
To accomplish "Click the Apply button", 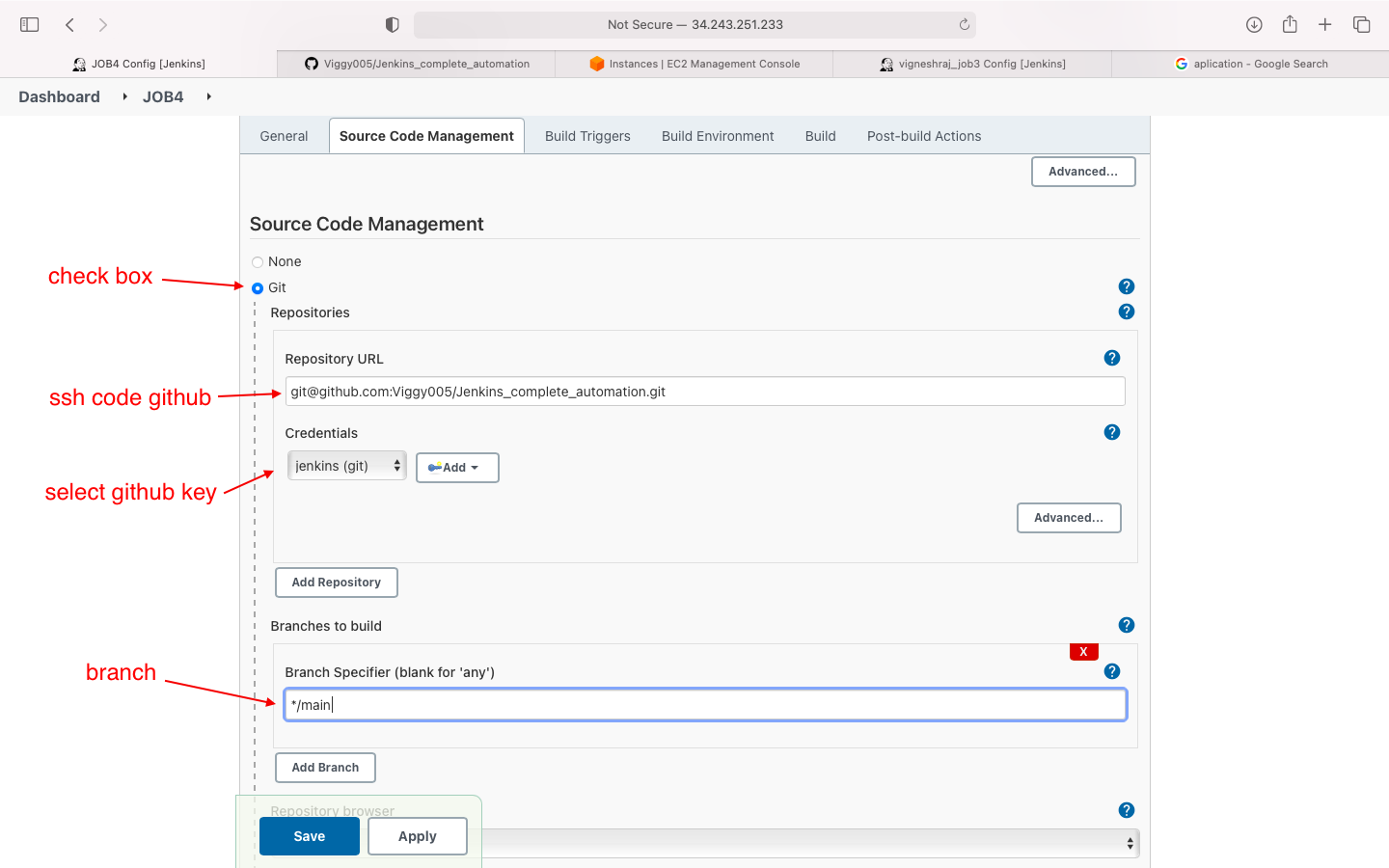I will tap(418, 836).
